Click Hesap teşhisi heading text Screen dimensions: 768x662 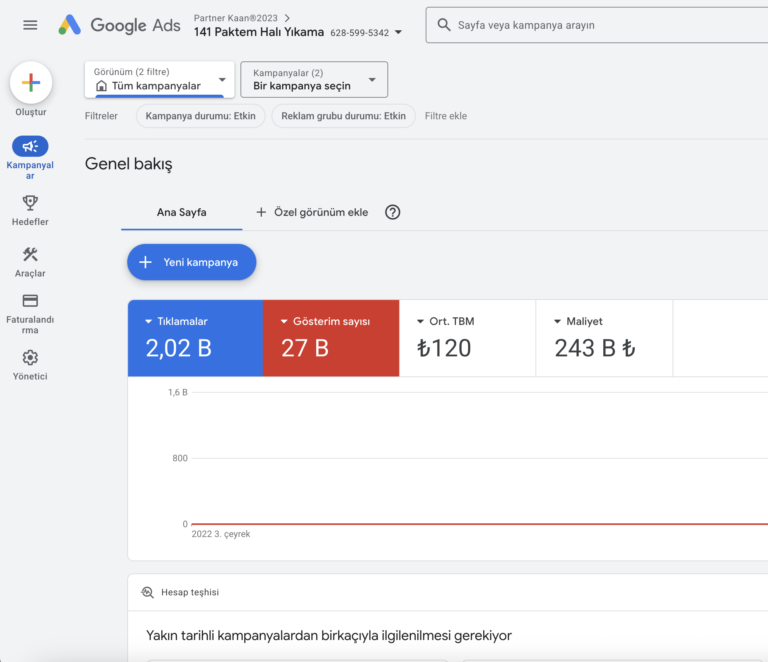190,592
